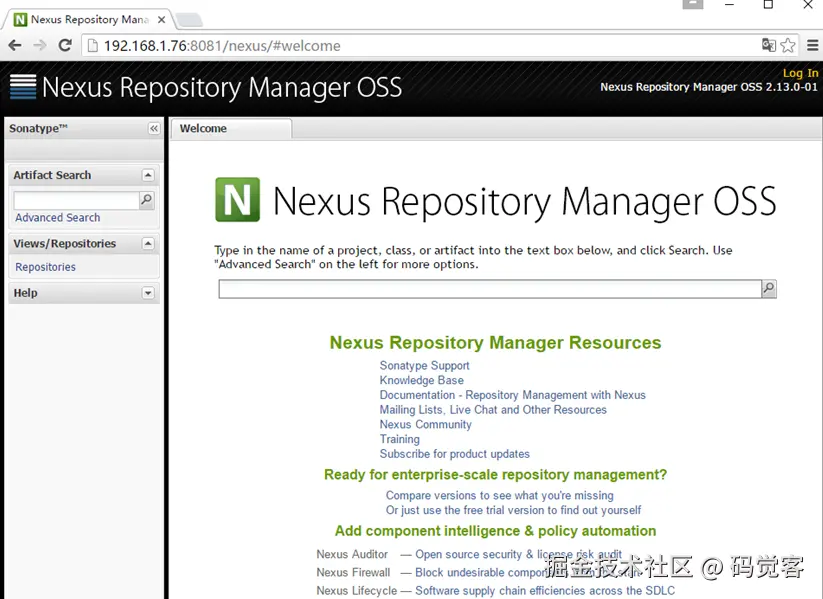Image resolution: width=823 pixels, height=599 pixels.
Task: Click the Nexus tab favicon
Action: [x=20, y=20]
